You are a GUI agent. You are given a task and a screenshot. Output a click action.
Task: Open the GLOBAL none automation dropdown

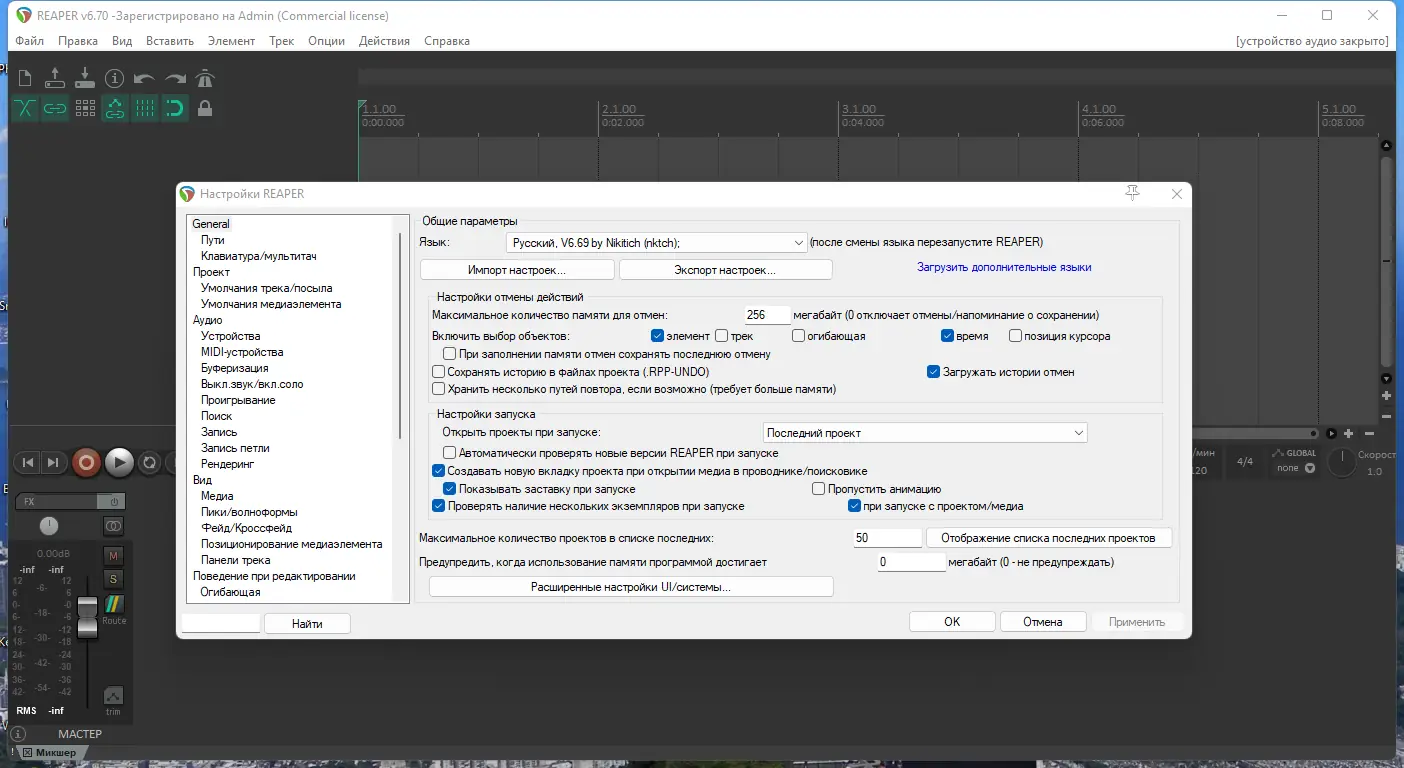point(1295,468)
